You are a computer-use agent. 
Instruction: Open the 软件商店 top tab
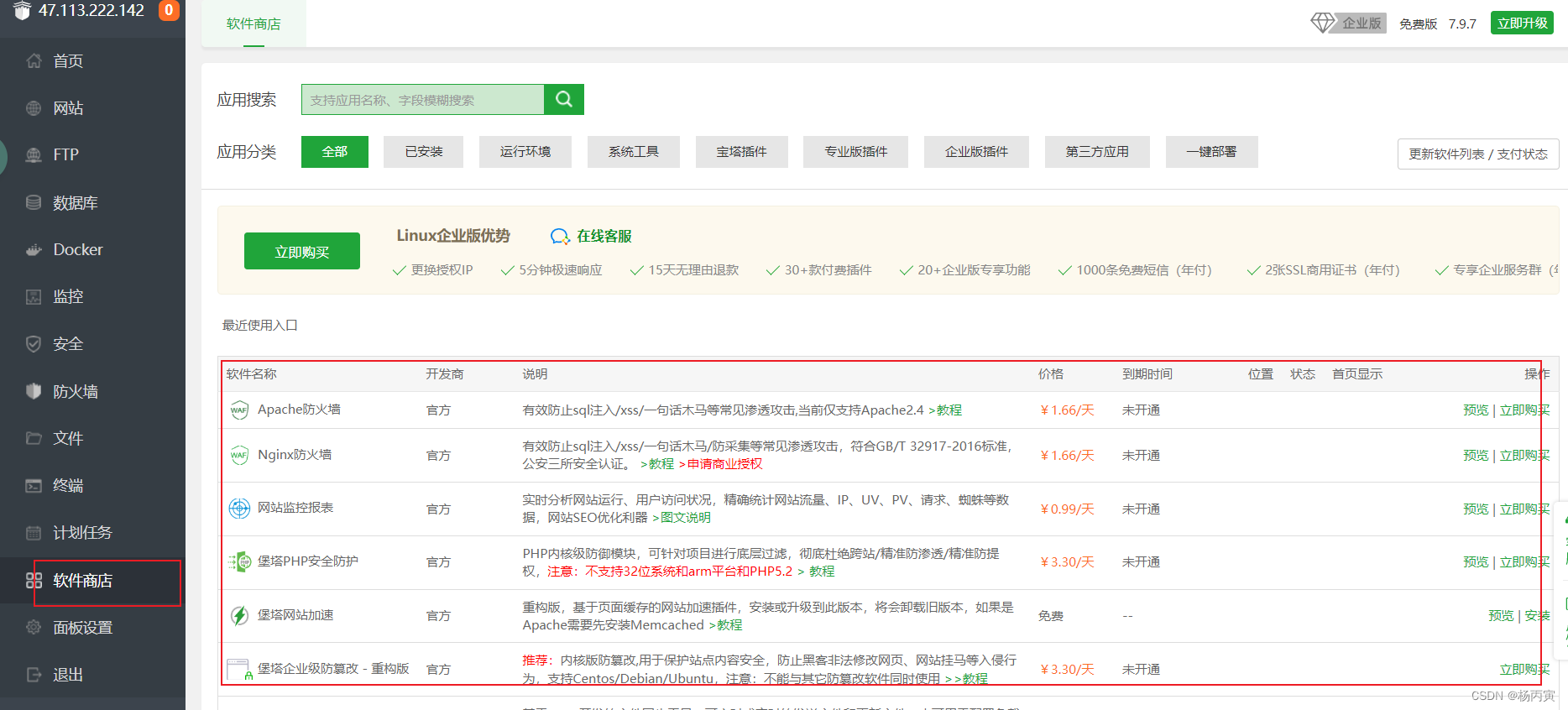253,23
